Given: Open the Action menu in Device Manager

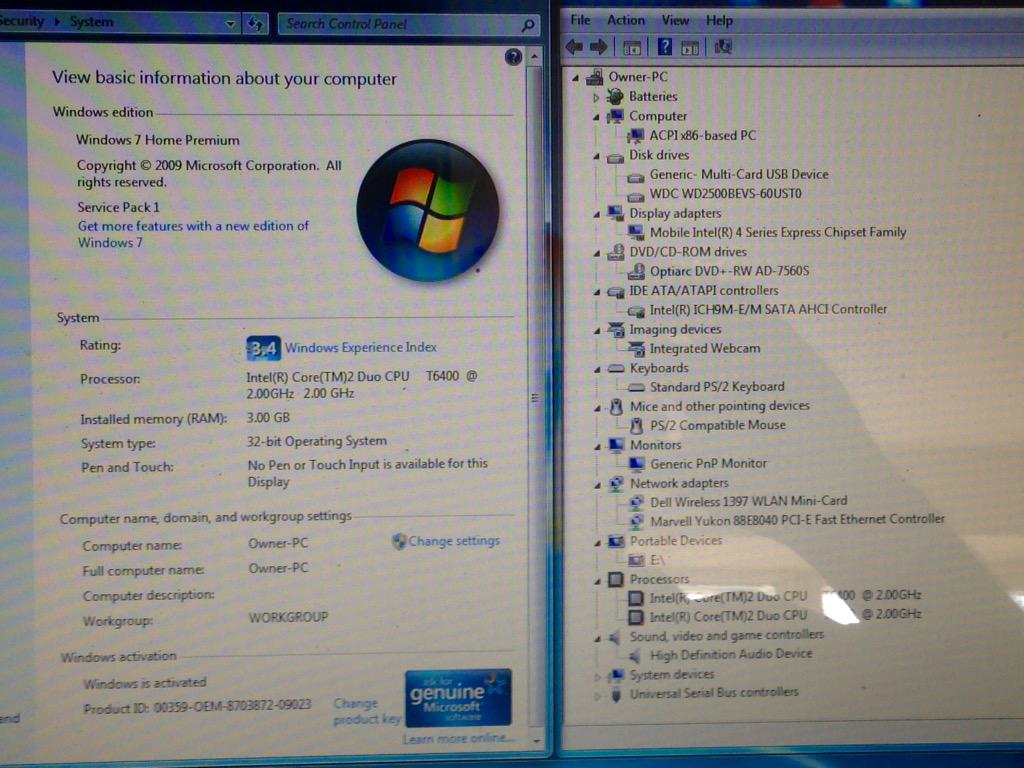Looking at the screenshot, I should [625, 19].
